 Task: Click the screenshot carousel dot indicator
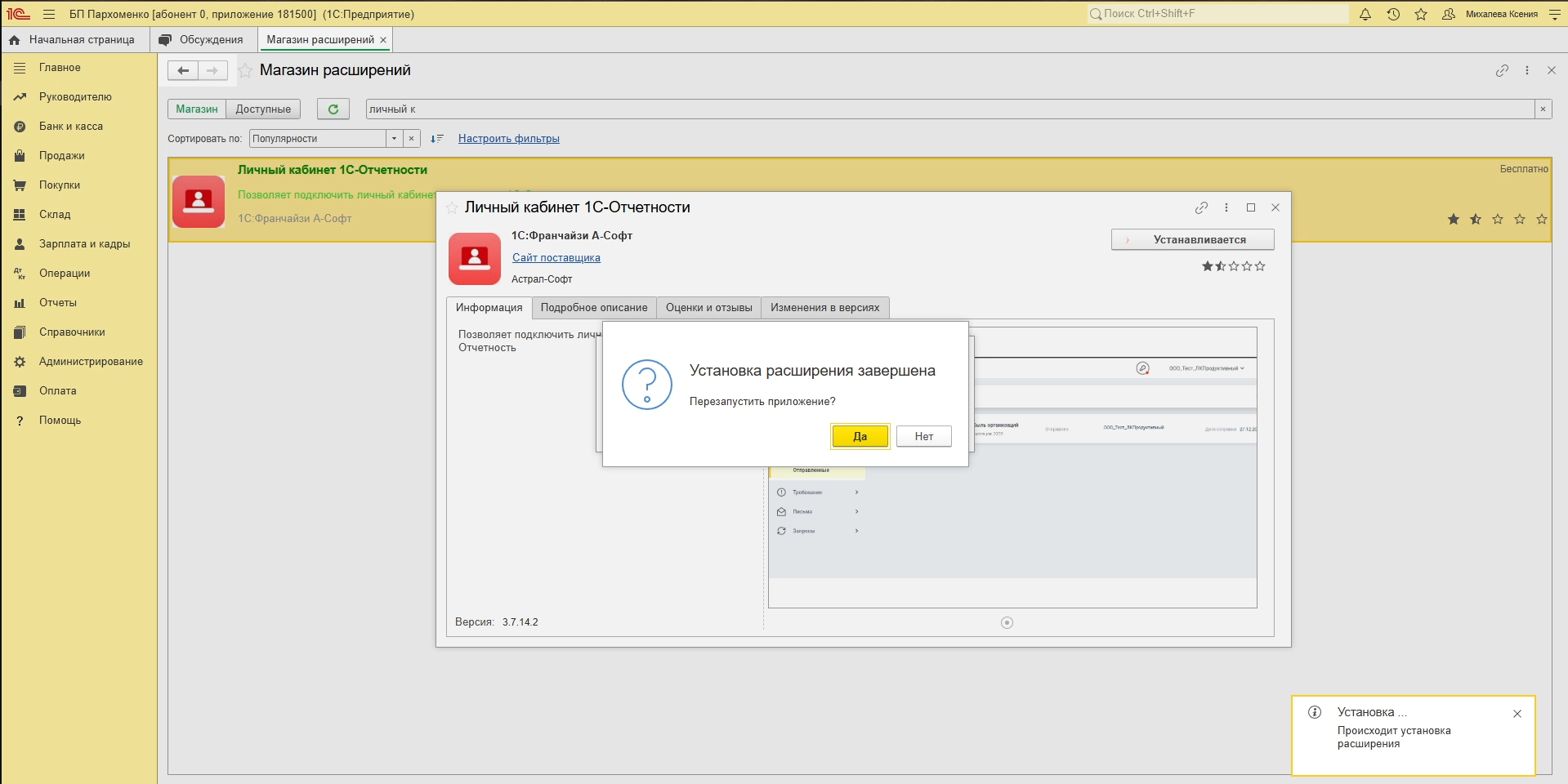[x=1007, y=622]
